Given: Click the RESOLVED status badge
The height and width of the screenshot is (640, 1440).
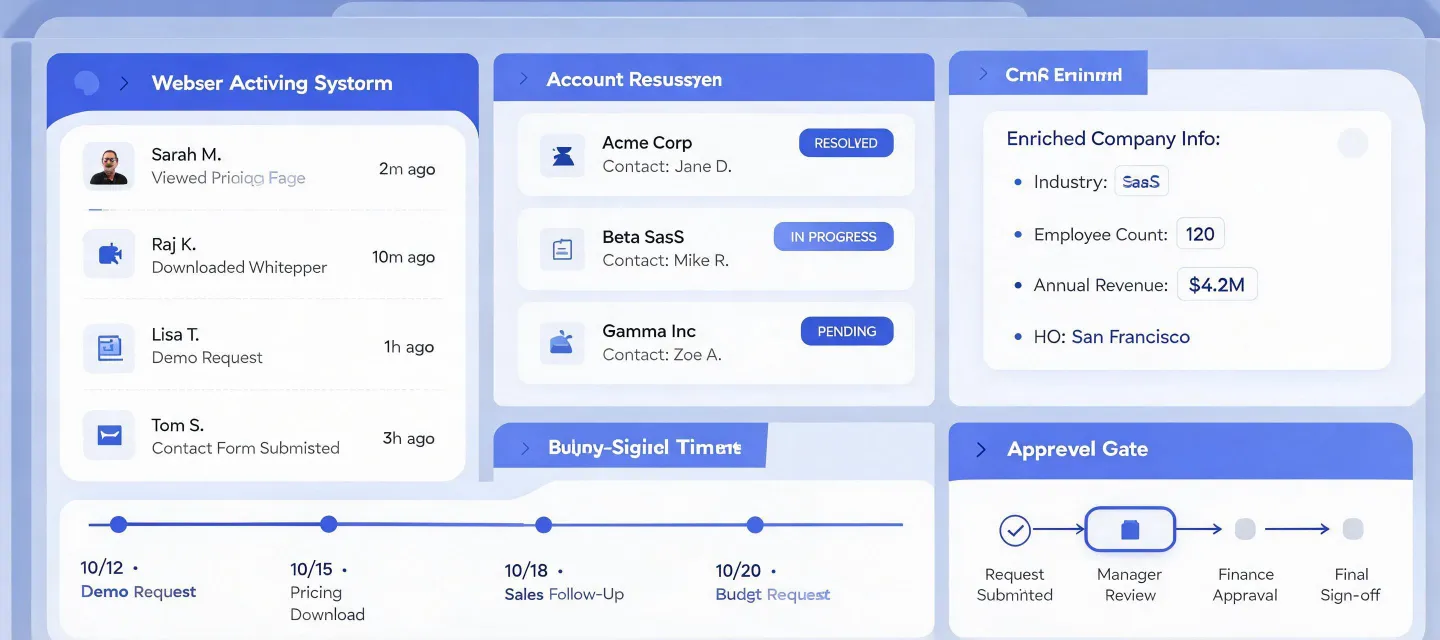Looking at the screenshot, I should (846, 143).
